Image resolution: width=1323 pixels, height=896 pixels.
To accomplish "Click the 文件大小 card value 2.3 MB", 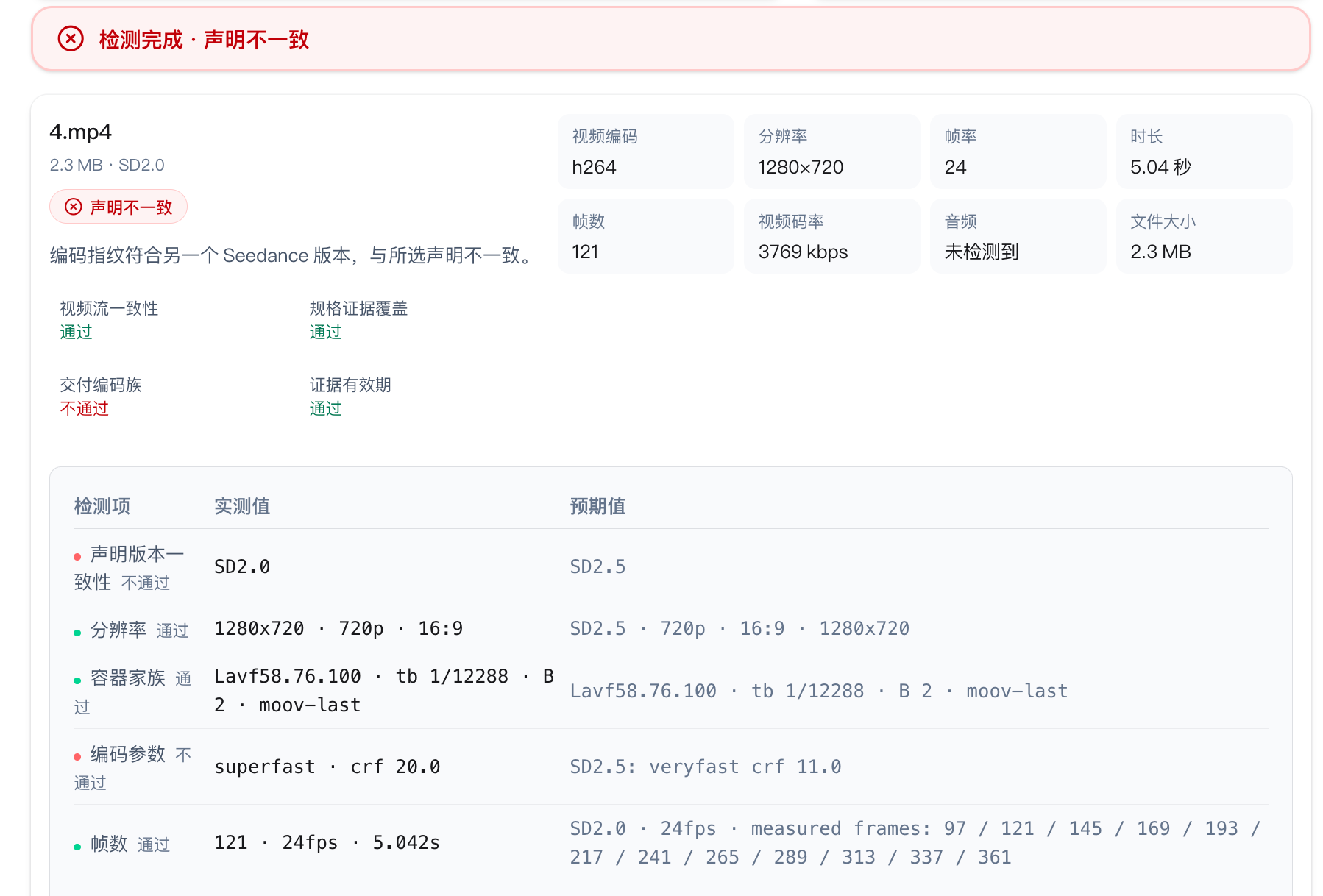I will pyautogui.click(x=1160, y=252).
